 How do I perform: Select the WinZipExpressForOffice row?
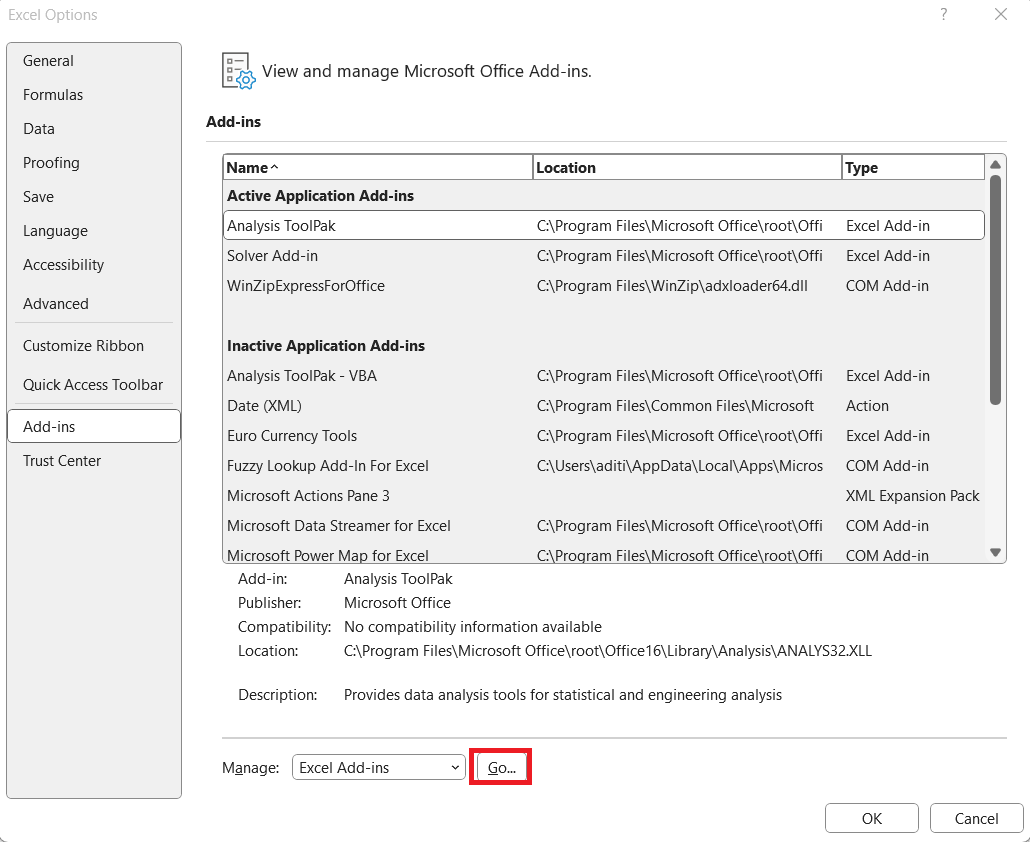[x=604, y=286]
